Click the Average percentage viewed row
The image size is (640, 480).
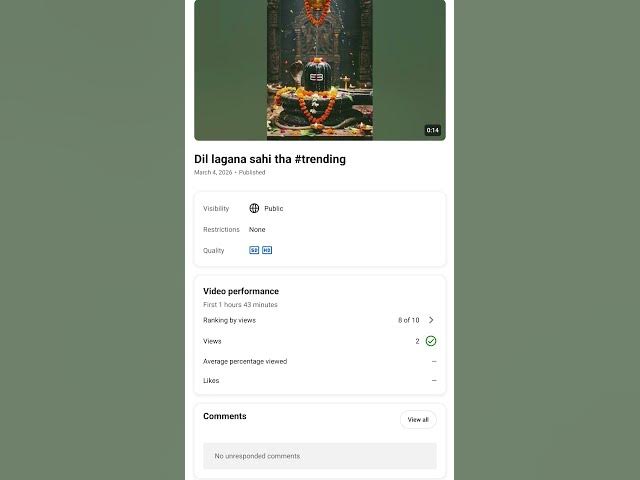[x=320, y=361]
